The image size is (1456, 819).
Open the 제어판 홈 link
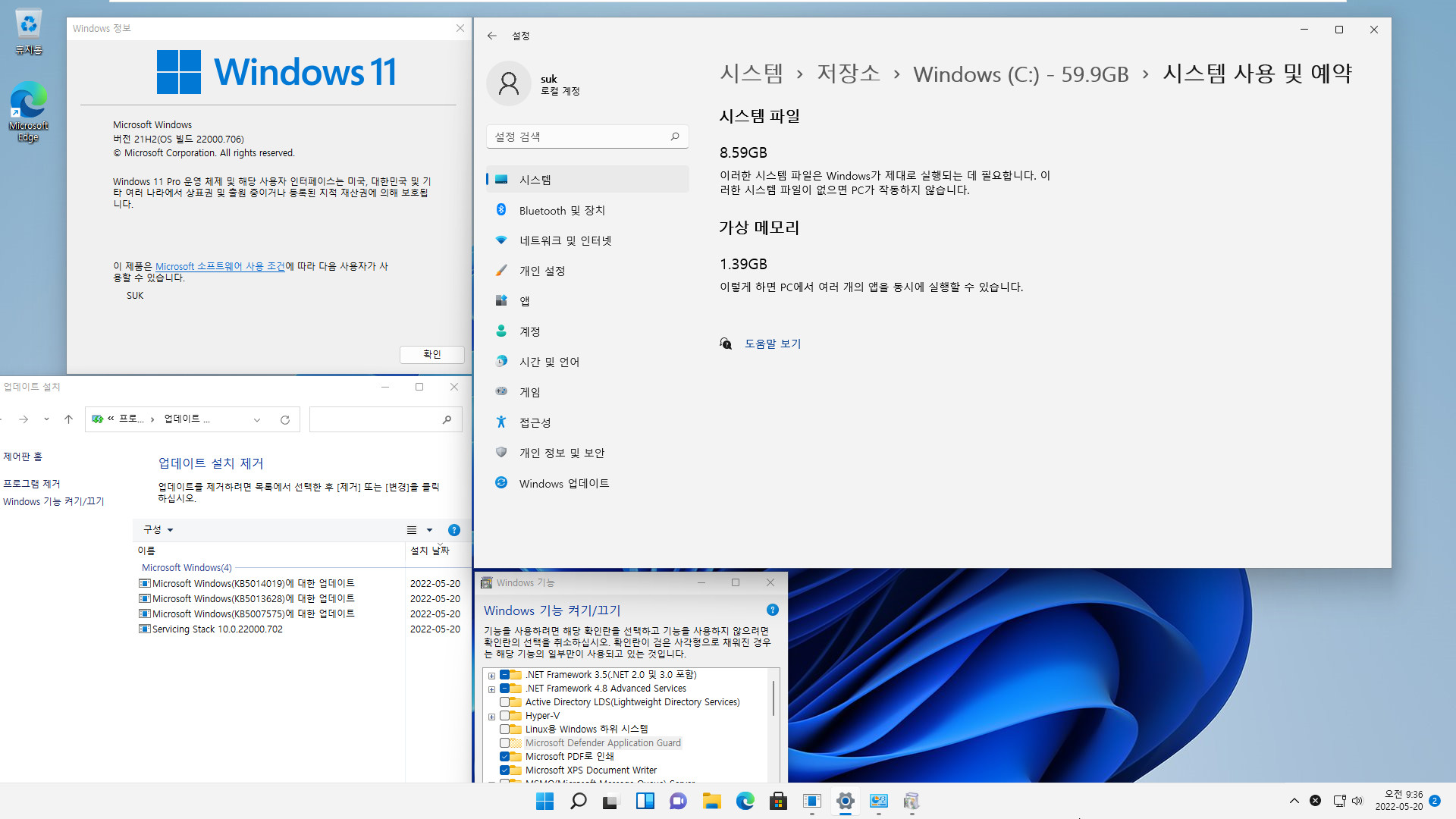point(23,457)
